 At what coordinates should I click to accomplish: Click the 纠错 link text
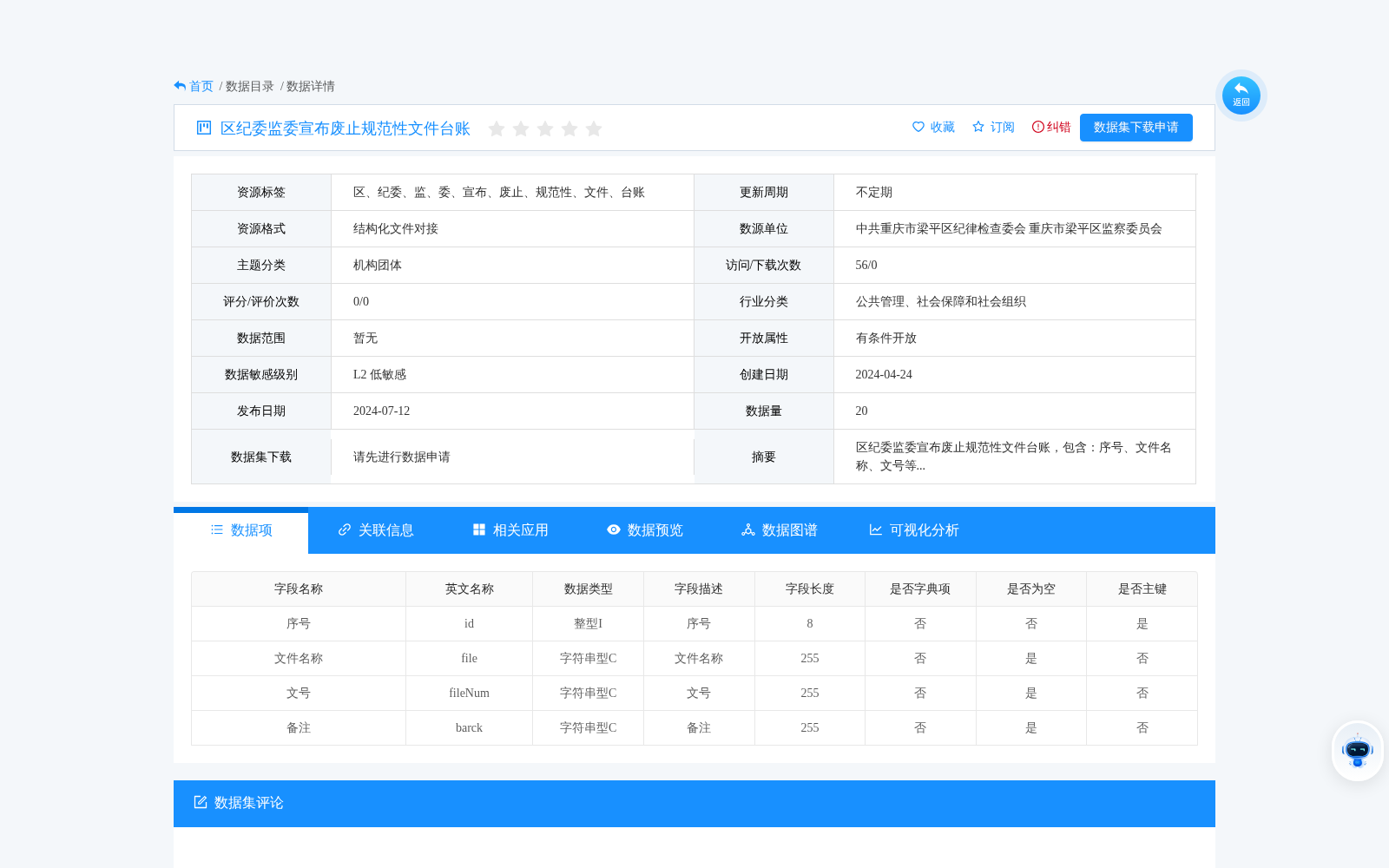click(x=1059, y=128)
